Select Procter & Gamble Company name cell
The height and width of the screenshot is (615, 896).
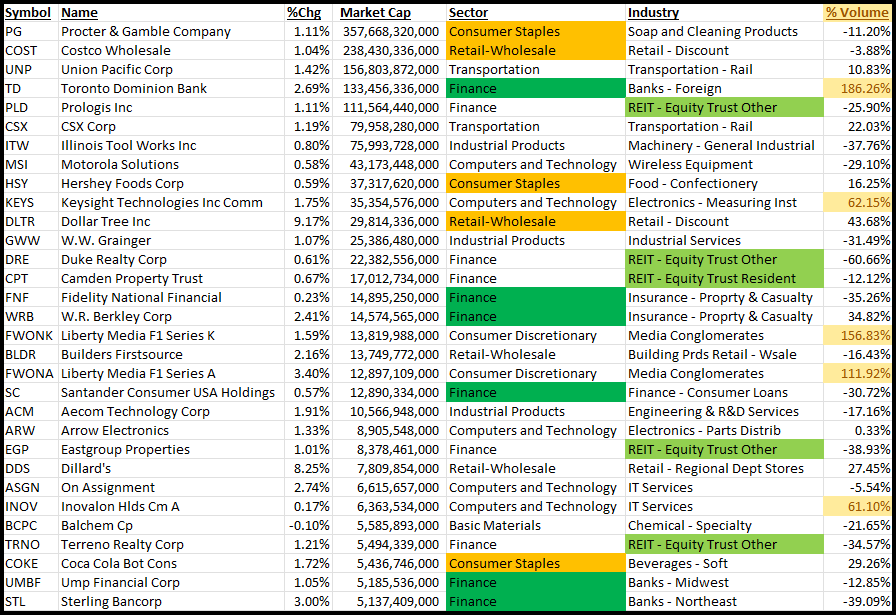(x=171, y=31)
